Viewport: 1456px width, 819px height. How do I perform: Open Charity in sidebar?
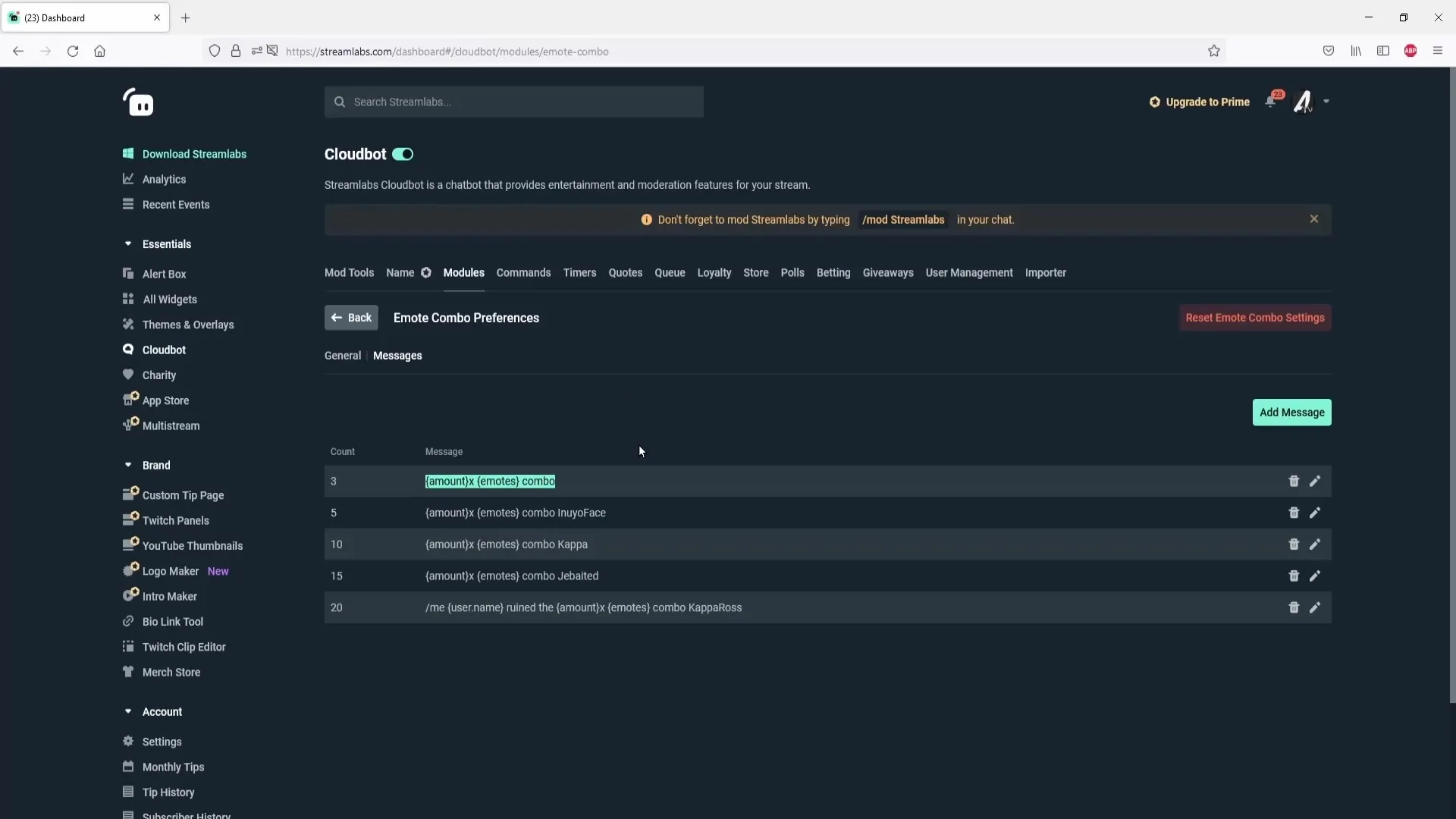(x=158, y=375)
